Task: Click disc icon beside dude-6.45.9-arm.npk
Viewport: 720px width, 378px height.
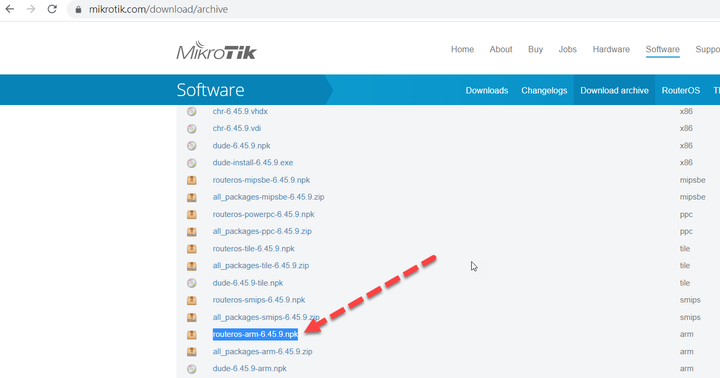Action: [x=191, y=369]
